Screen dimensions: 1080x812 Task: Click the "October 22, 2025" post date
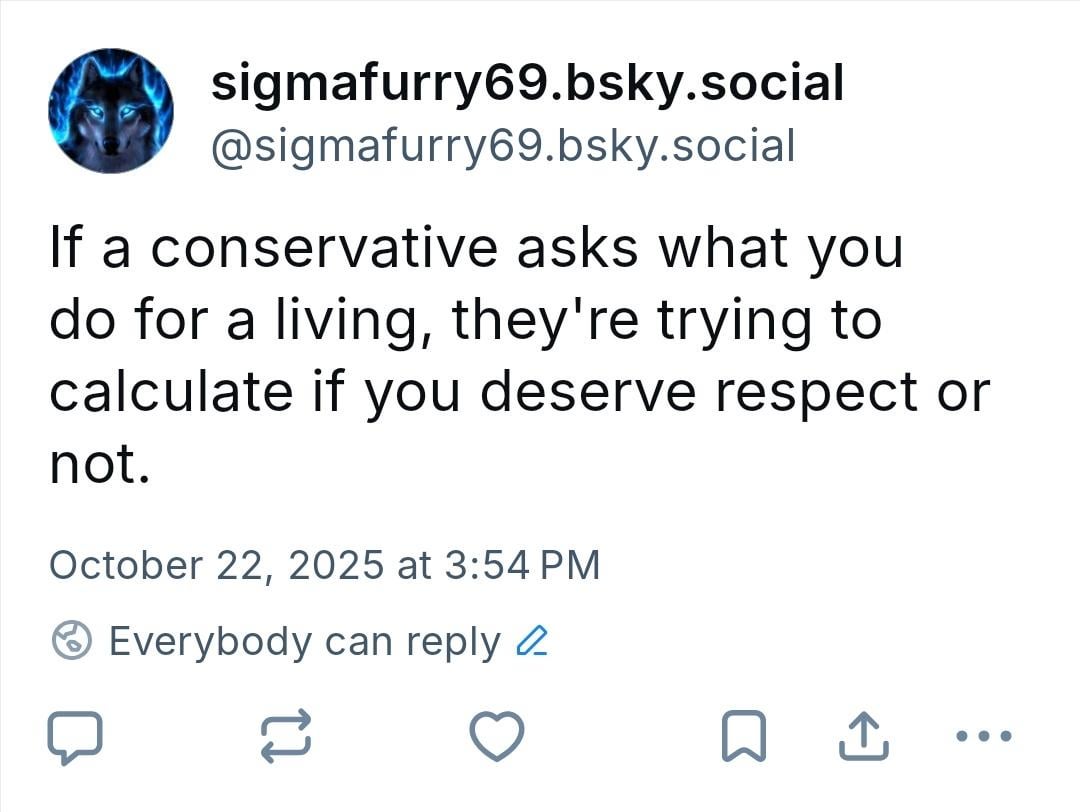point(216,565)
